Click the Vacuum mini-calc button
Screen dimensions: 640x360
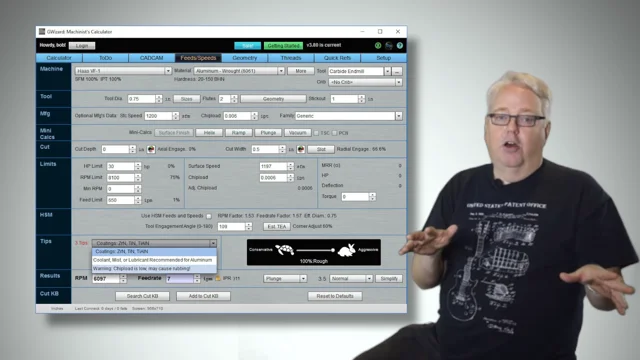[298, 133]
